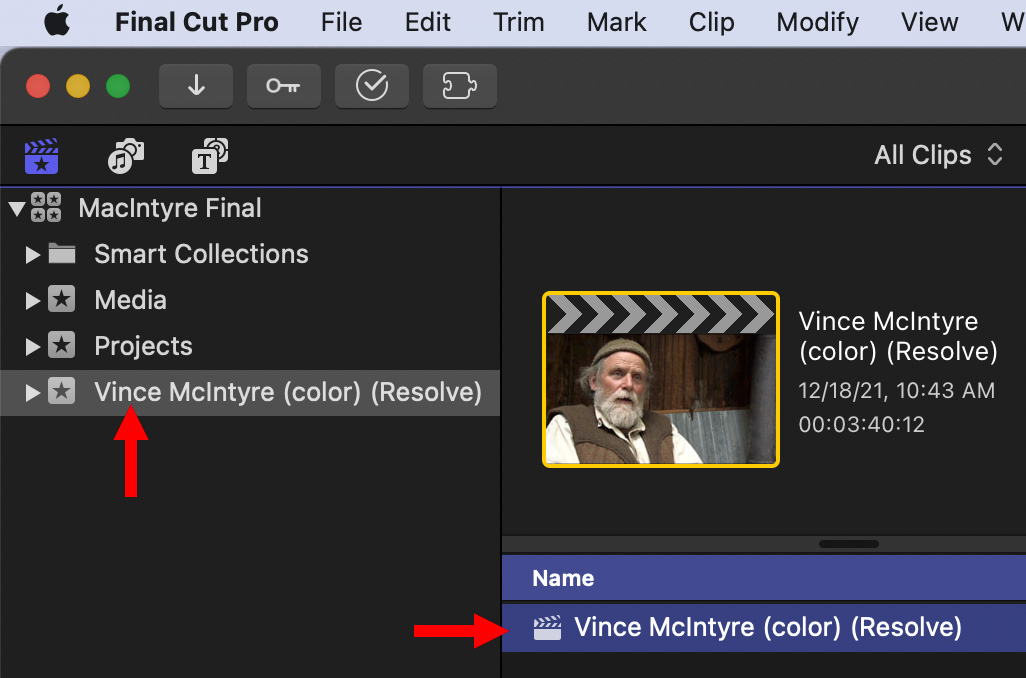The width and height of the screenshot is (1026, 678).
Task: Select the Vince McIntyre row in the list
Action: tap(767, 628)
